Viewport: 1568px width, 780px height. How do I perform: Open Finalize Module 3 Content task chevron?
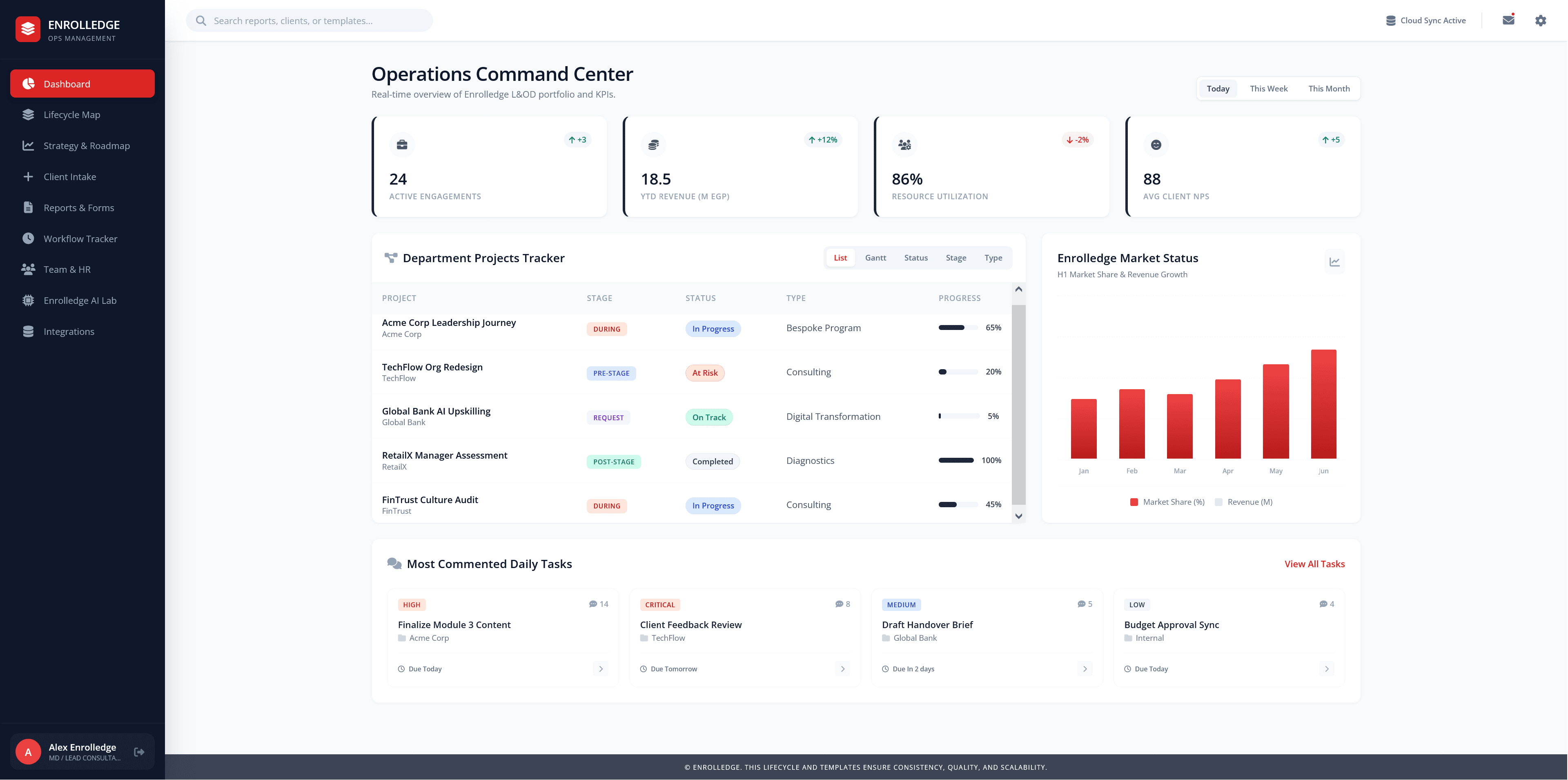(600, 669)
